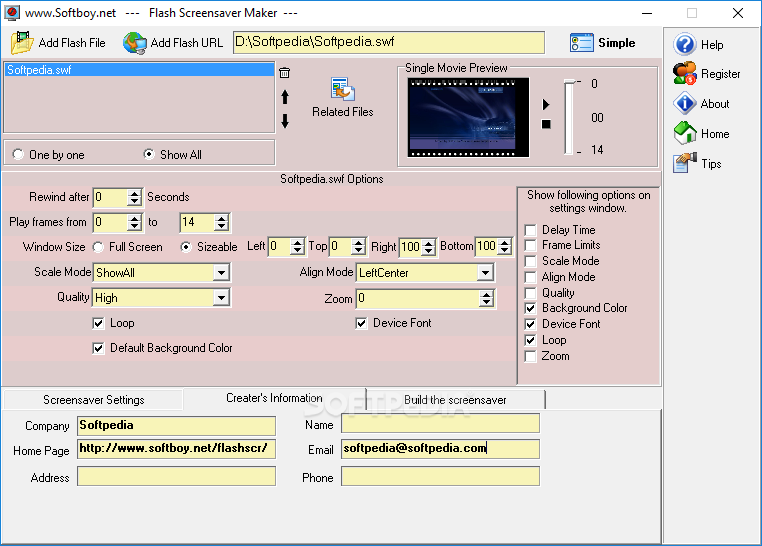Viewport: 762px width, 546px height.
Task: Select One by one radio button
Action: click(x=18, y=154)
